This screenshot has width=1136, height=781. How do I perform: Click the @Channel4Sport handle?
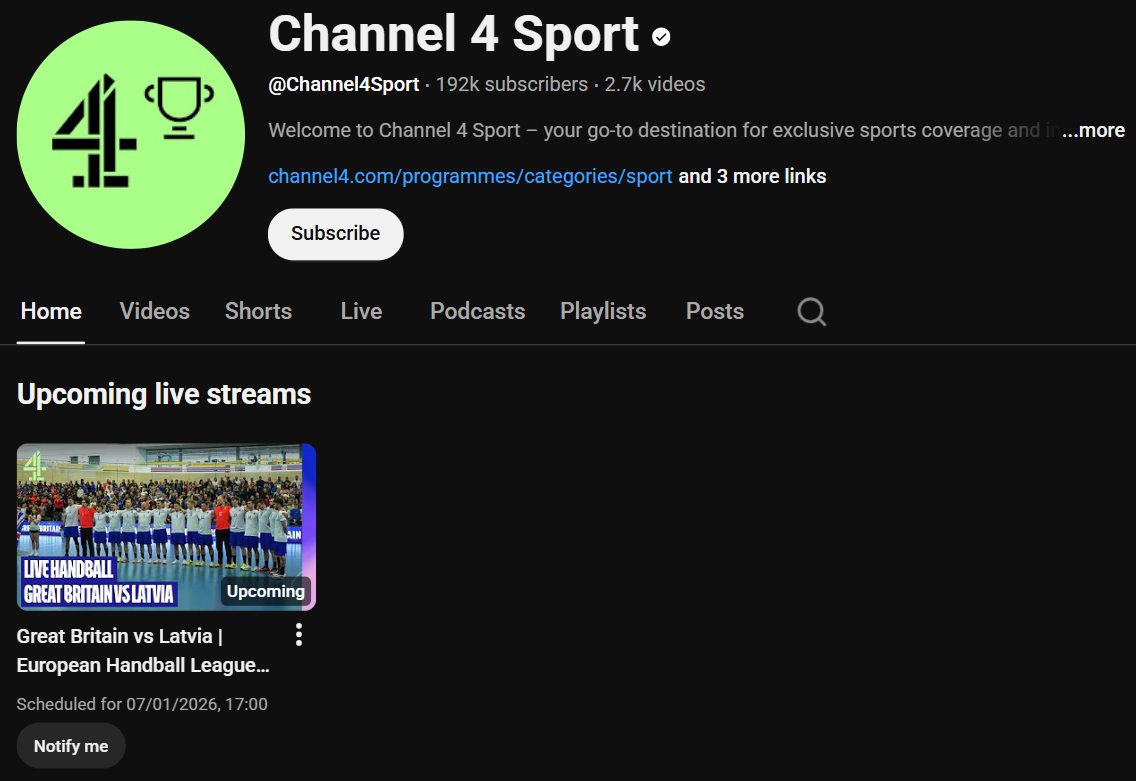[343, 85]
